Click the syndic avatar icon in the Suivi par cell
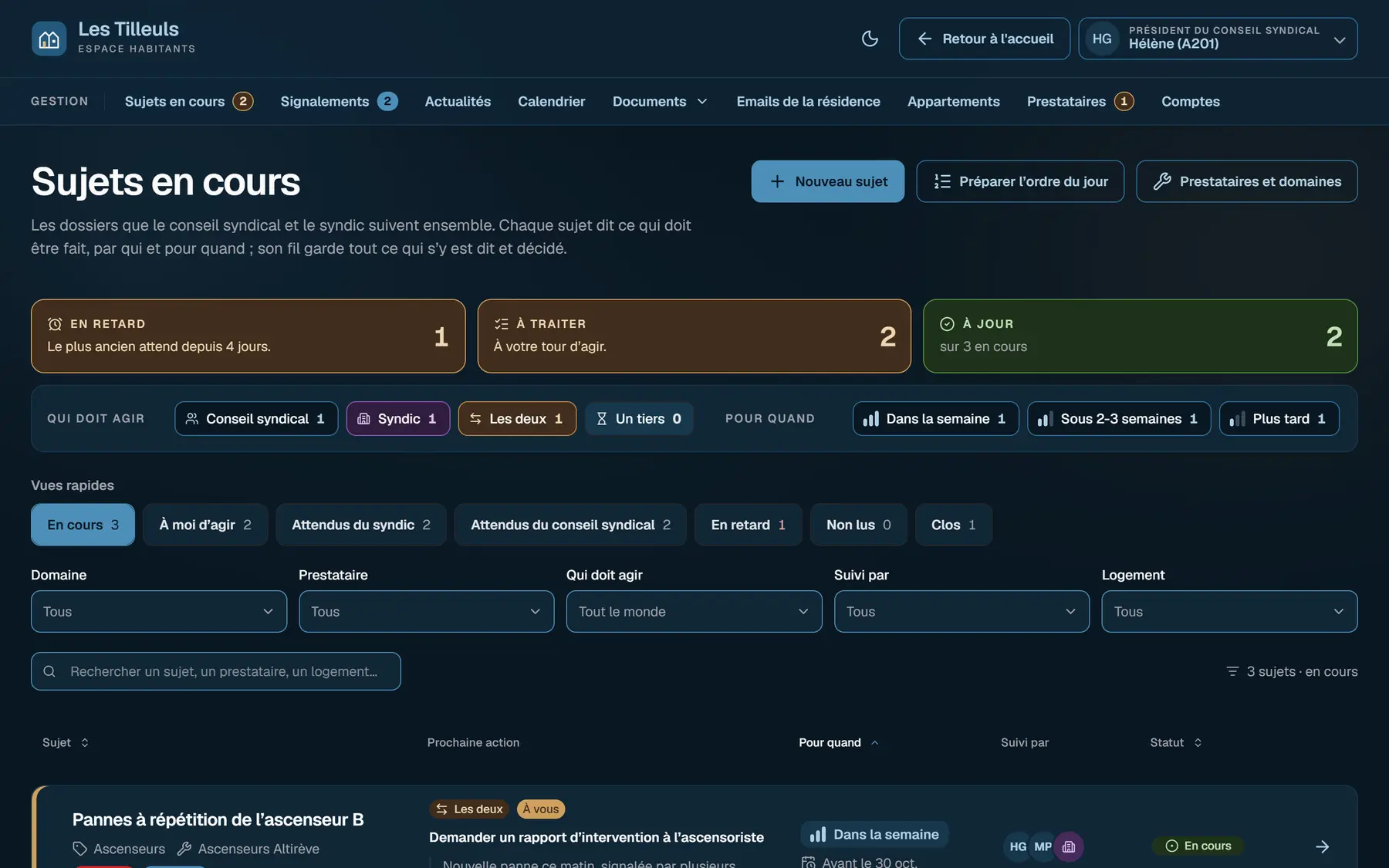 point(1069,846)
